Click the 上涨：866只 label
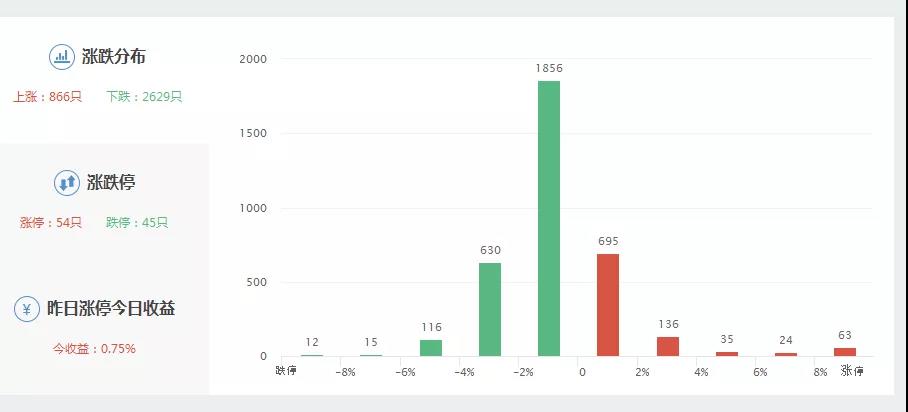Image resolution: width=908 pixels, height=412 pixels. (47, 97)
